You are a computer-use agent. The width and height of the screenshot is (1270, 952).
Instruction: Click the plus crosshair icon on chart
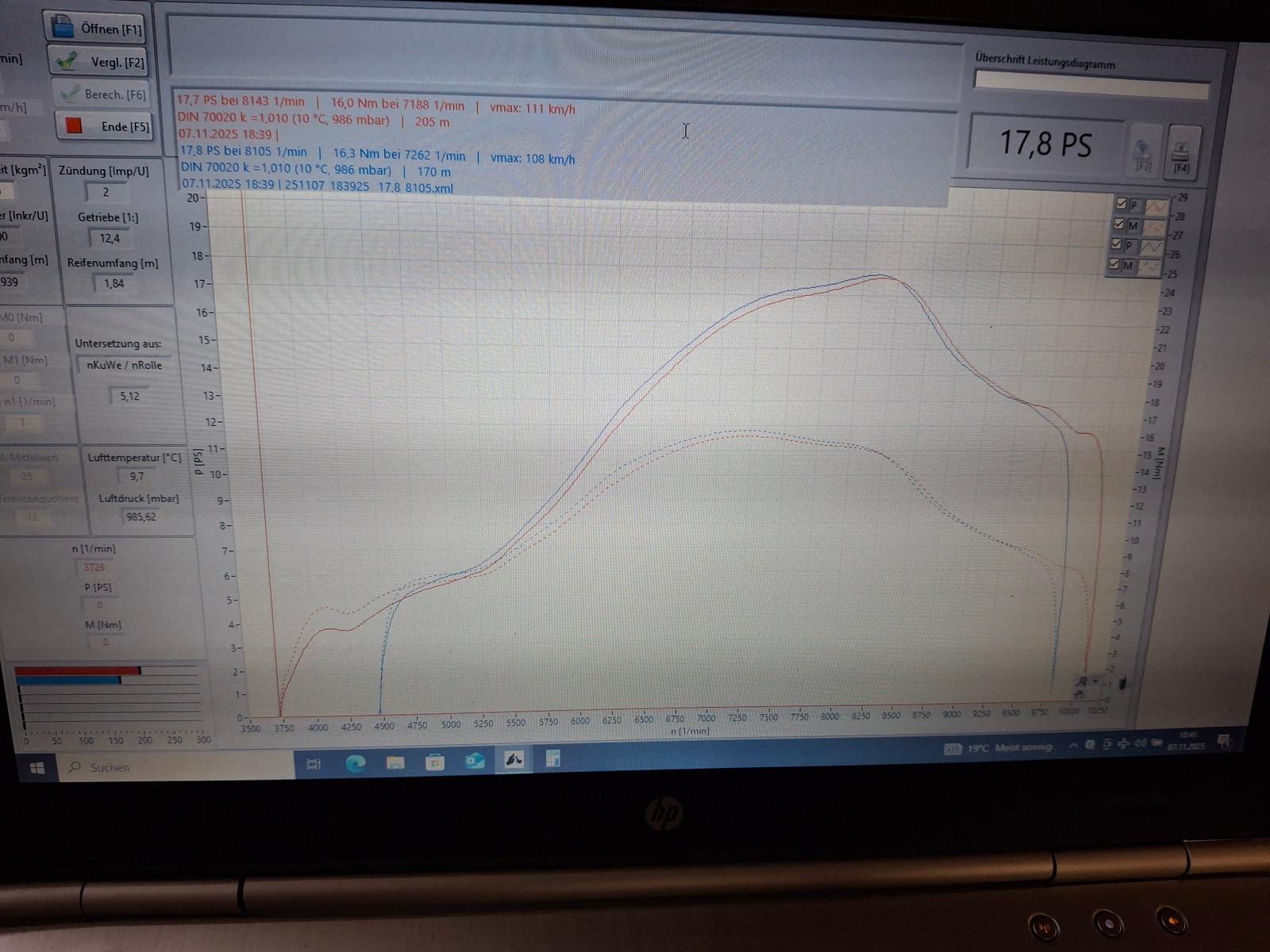click(x=1095, y=681)
